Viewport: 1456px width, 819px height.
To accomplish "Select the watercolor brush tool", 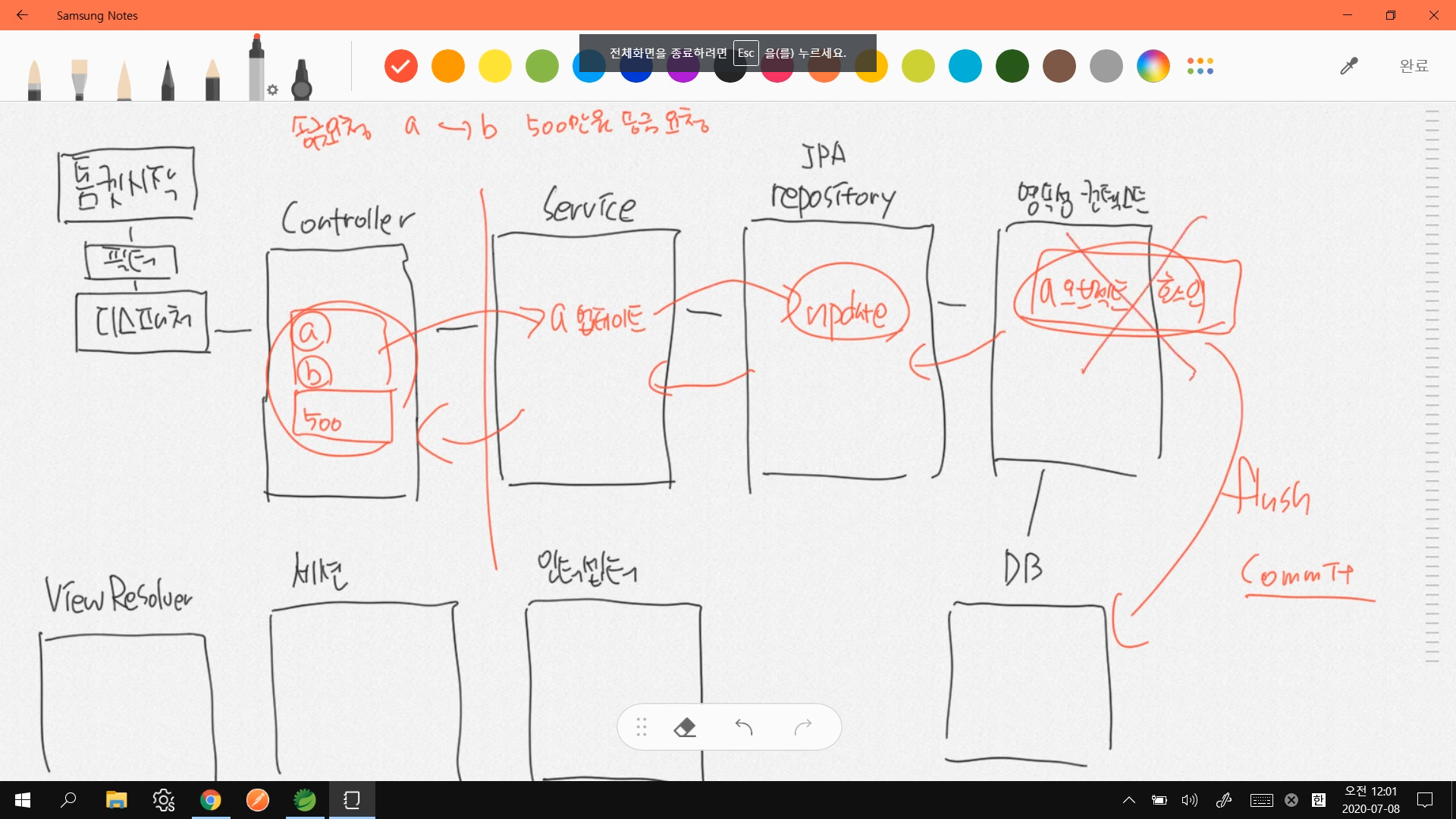I will [x=34, y=79].
